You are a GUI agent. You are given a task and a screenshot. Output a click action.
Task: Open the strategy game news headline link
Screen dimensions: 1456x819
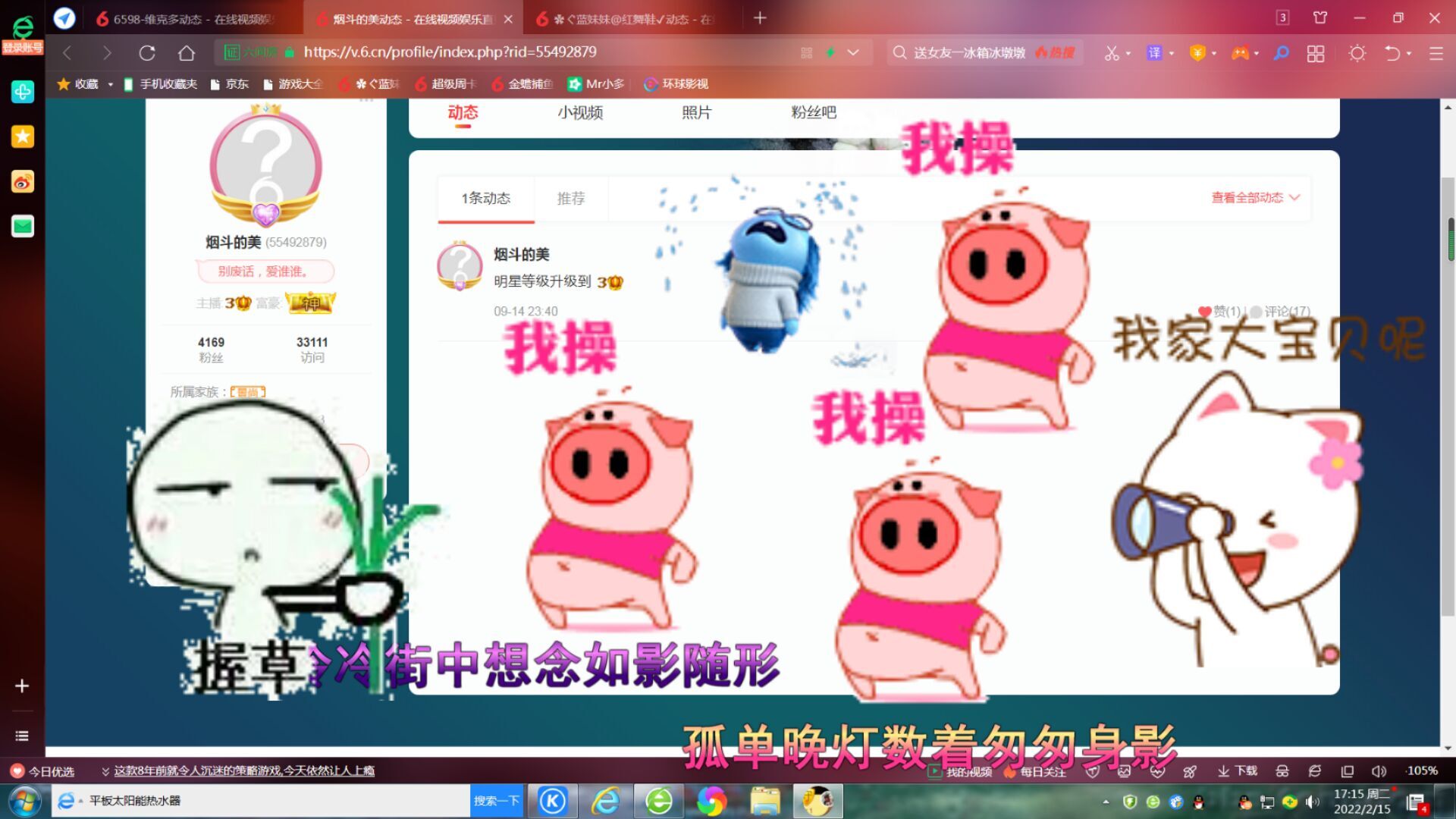244,771
